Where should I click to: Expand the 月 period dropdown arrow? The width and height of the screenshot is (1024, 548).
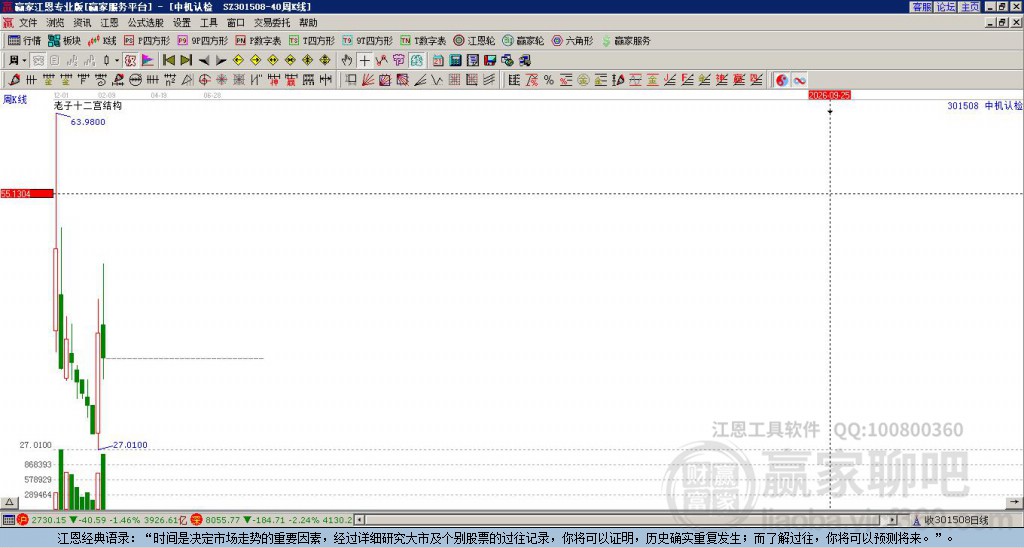tap(25, 61)
